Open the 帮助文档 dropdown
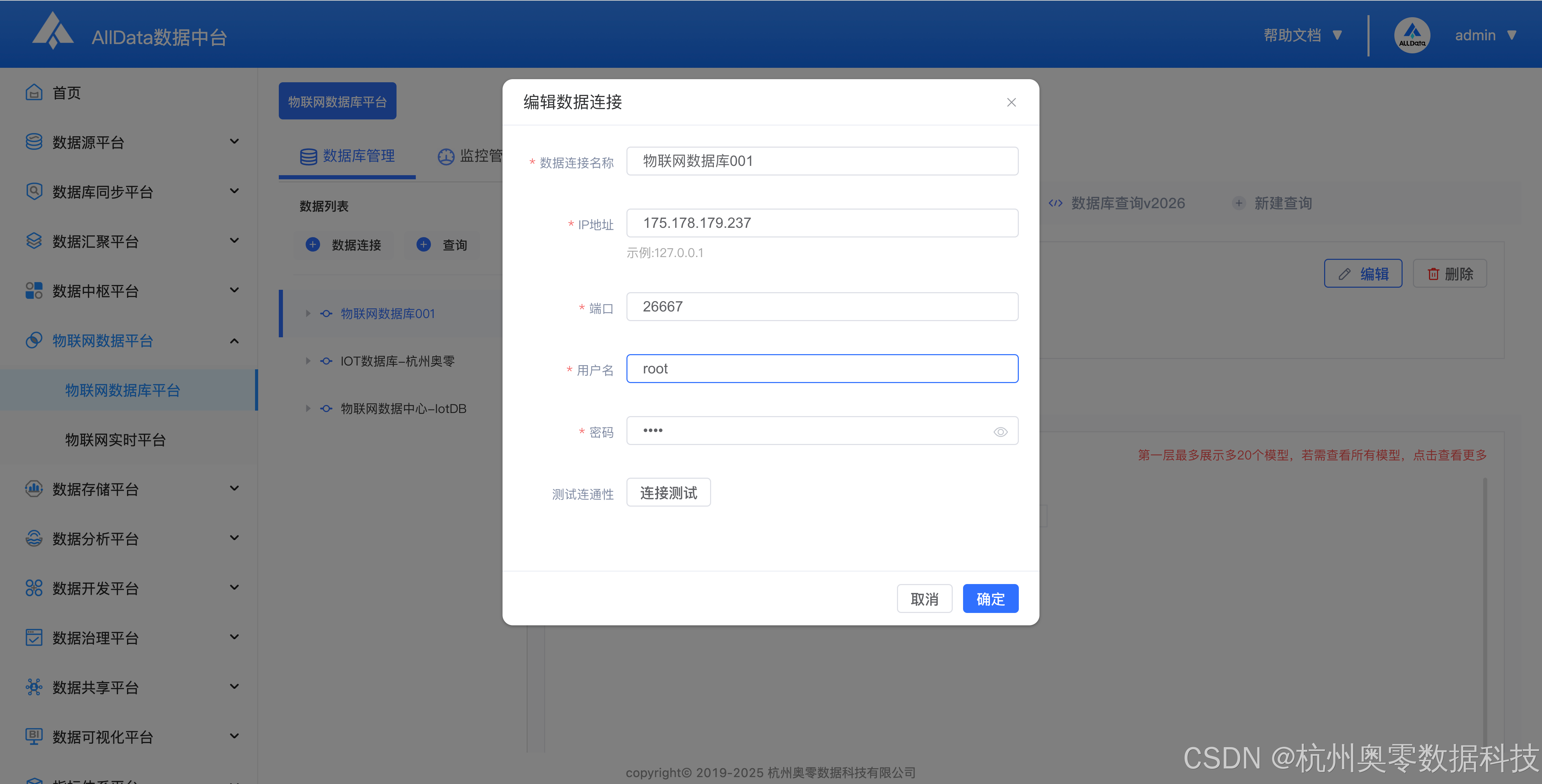This screenshot has width=1542, height=784. point(1302,35)
